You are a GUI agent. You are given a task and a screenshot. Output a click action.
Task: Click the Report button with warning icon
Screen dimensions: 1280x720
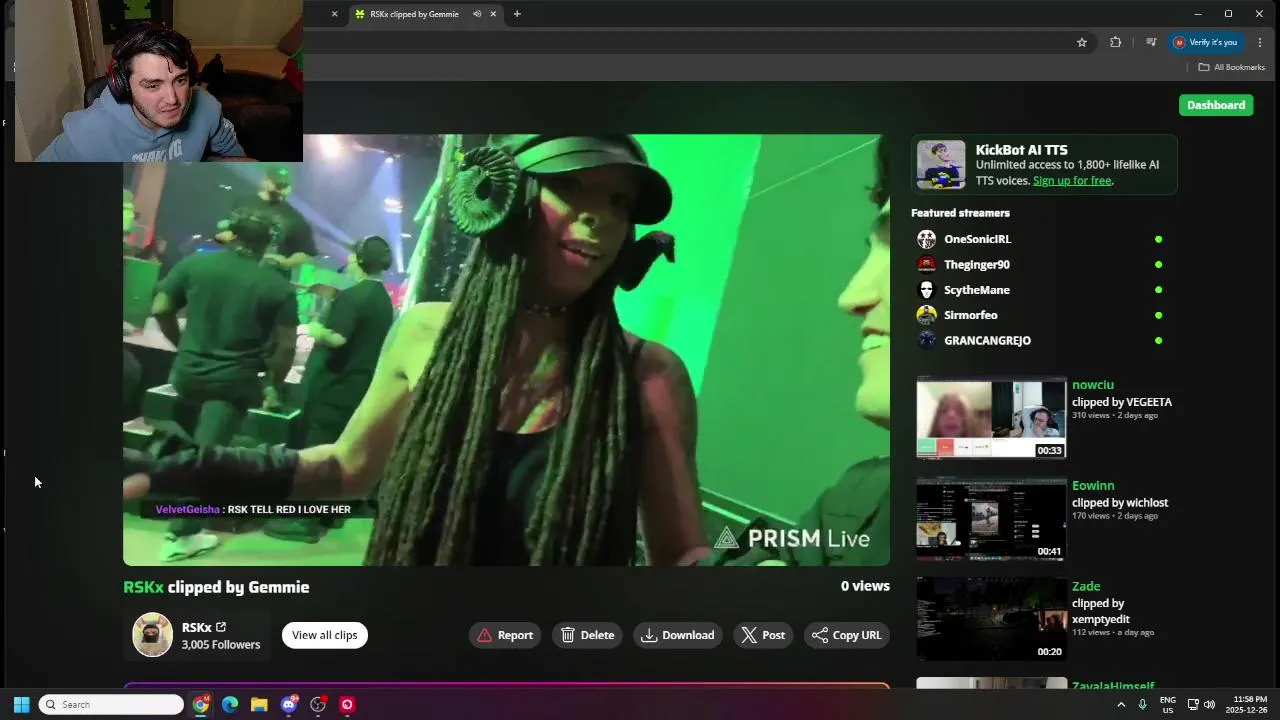point(505,635)
